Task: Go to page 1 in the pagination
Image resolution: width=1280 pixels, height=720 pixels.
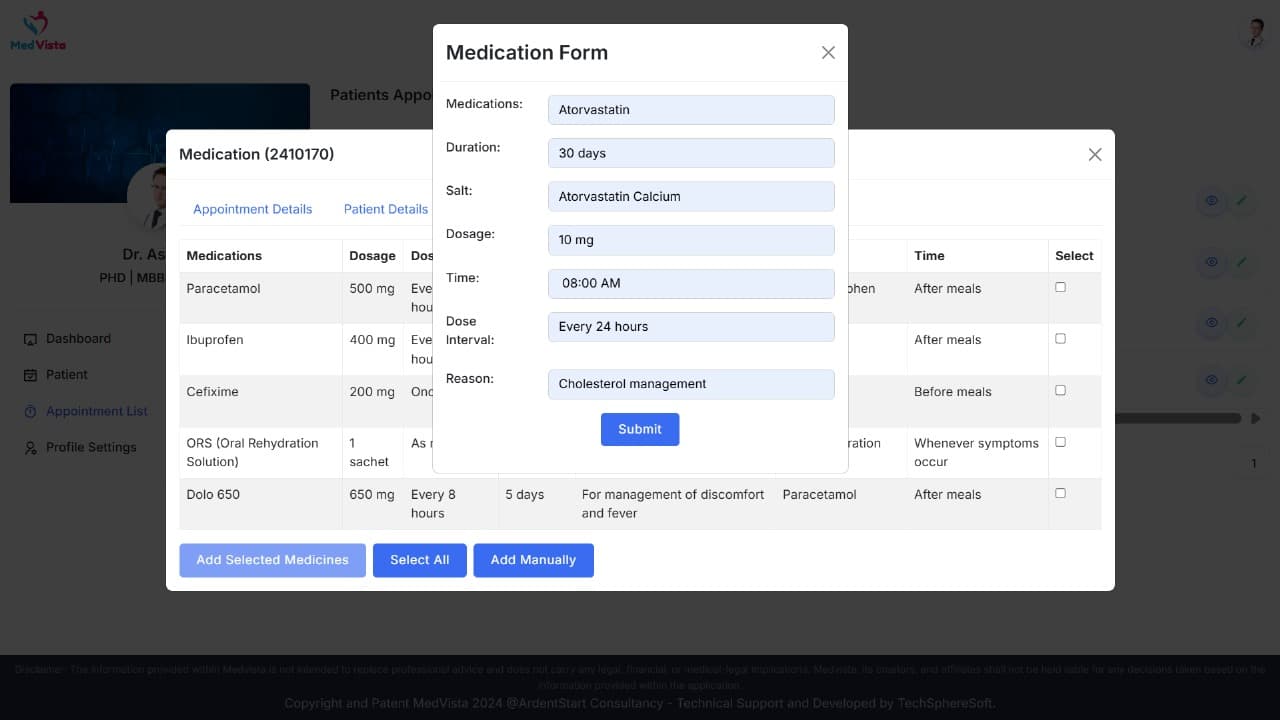Action: (1254, 464)
